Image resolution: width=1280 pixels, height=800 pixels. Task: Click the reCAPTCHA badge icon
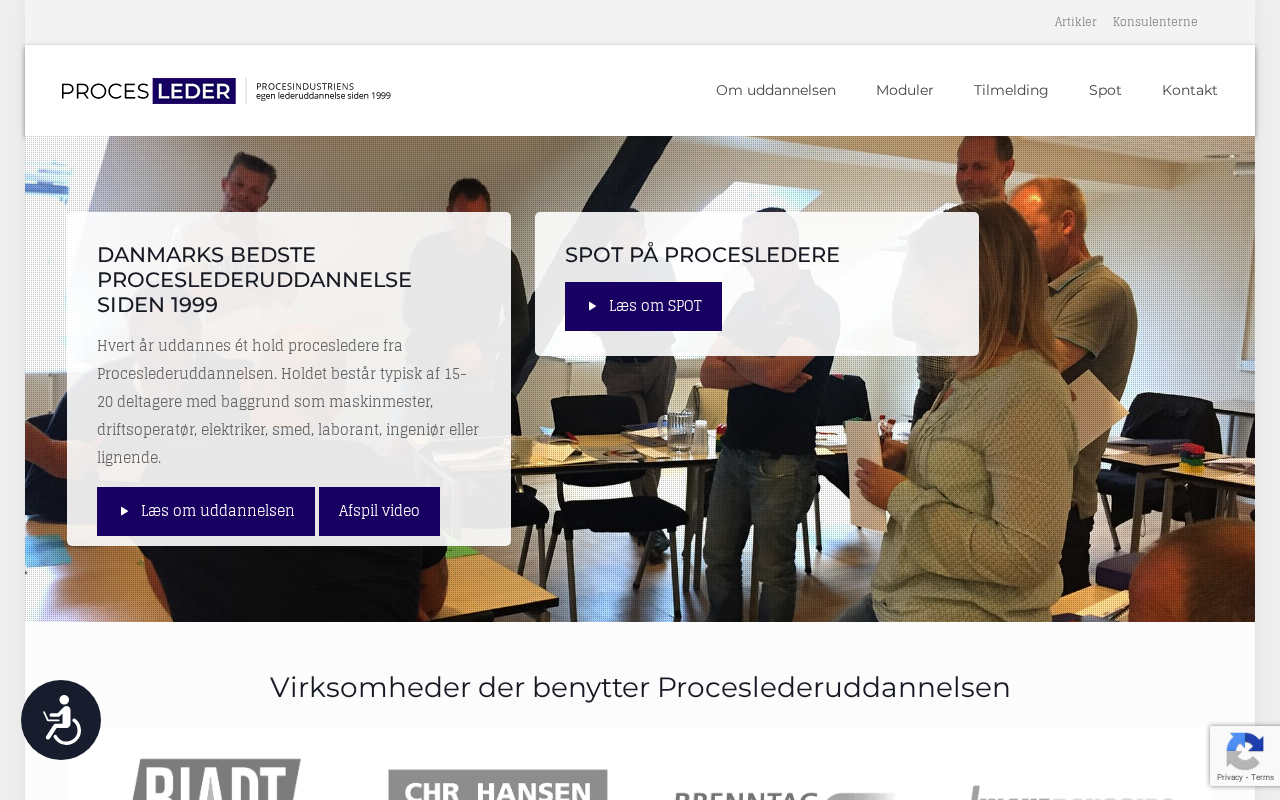tap(1244, 752)
